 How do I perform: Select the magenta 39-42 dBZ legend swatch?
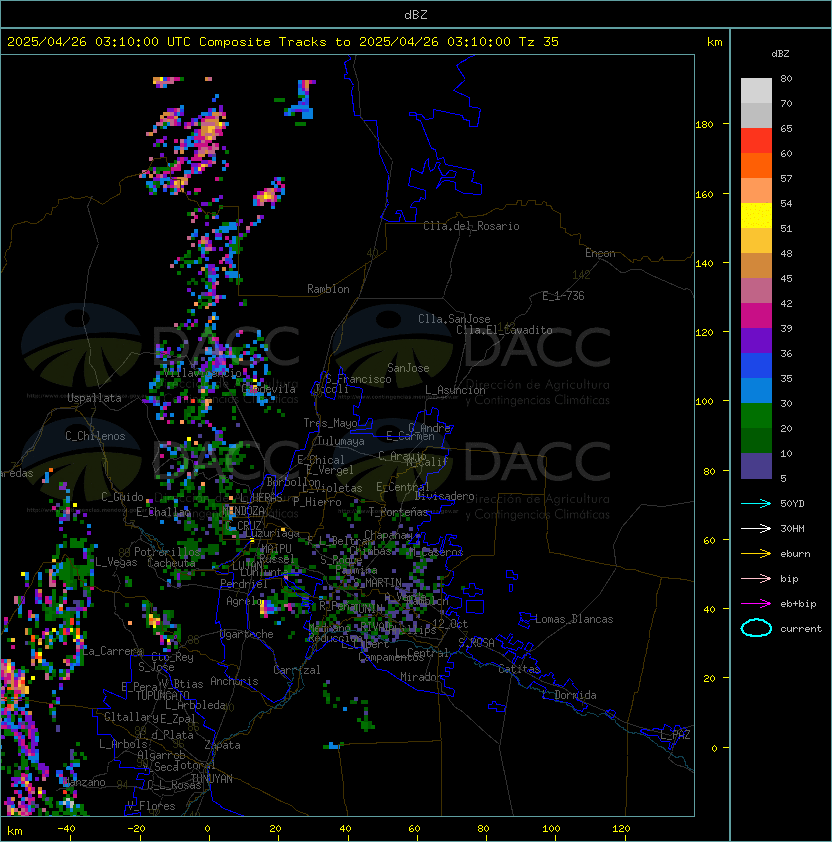(756, 316)
